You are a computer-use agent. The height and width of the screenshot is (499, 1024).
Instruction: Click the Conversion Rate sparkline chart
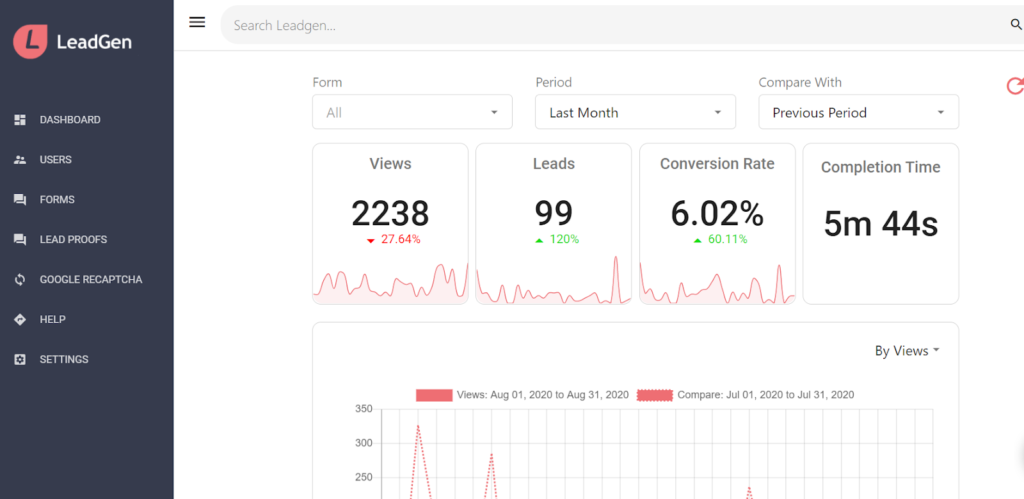click(x=717, y=282)
